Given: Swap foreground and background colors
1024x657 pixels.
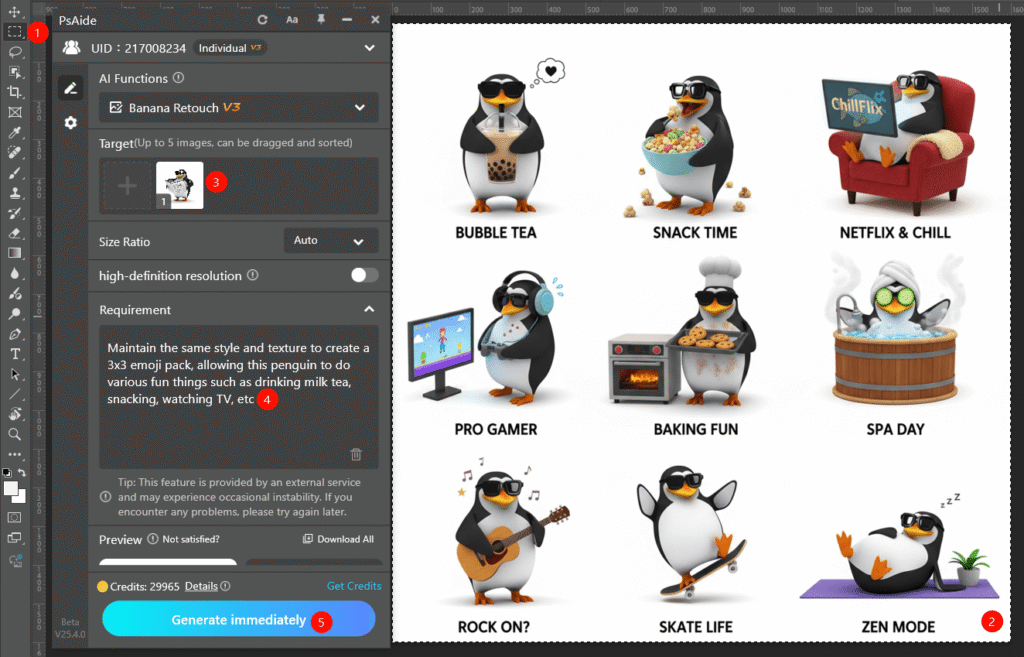Looking at the screenshot, I should 22,472.
